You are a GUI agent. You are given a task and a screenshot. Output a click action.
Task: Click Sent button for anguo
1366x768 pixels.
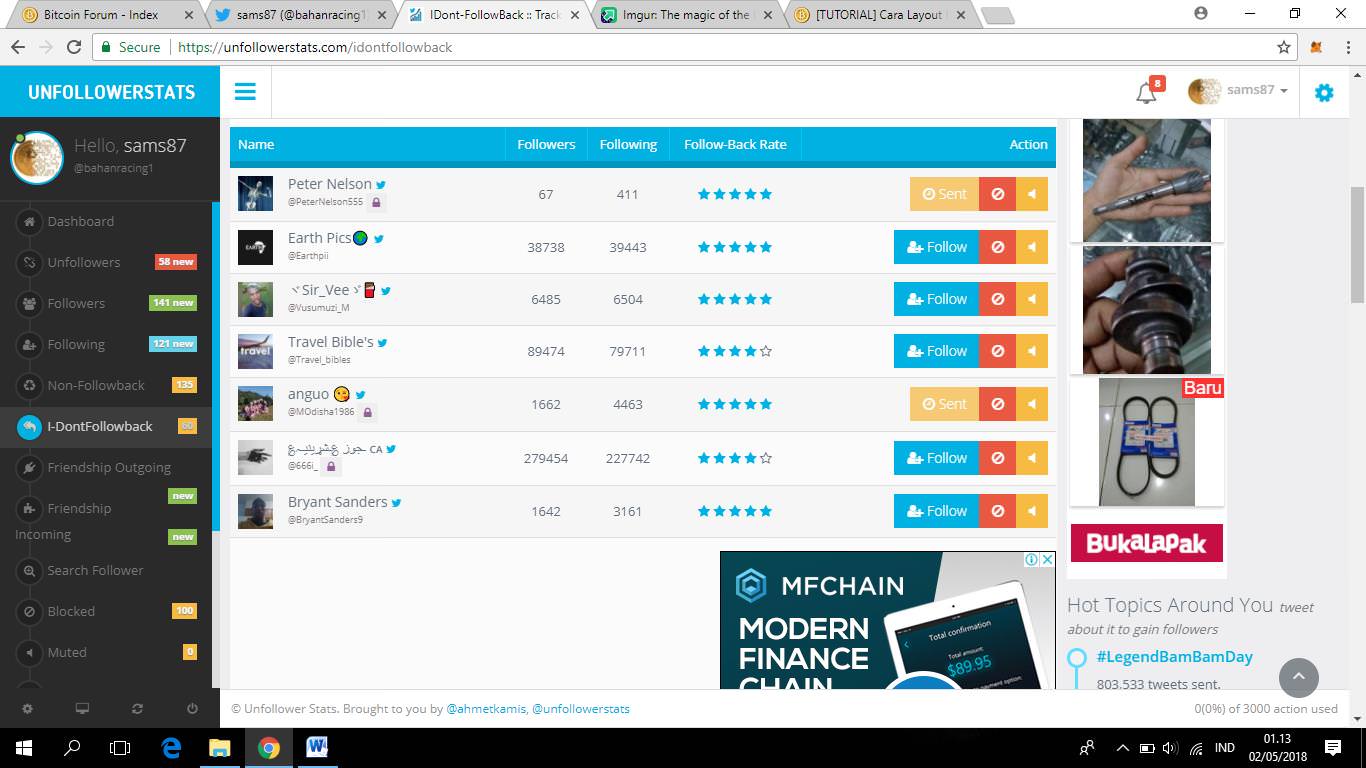click(x=944, y=404)
